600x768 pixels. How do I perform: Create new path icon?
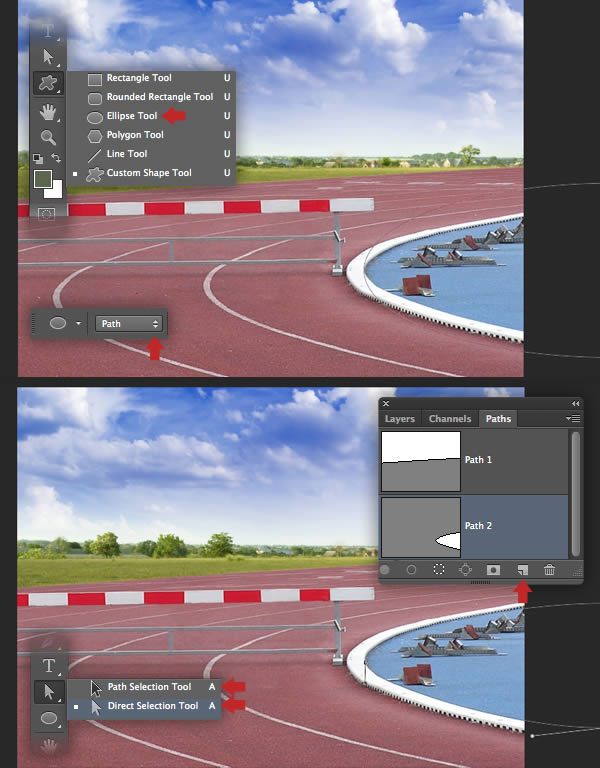(523, 570)
